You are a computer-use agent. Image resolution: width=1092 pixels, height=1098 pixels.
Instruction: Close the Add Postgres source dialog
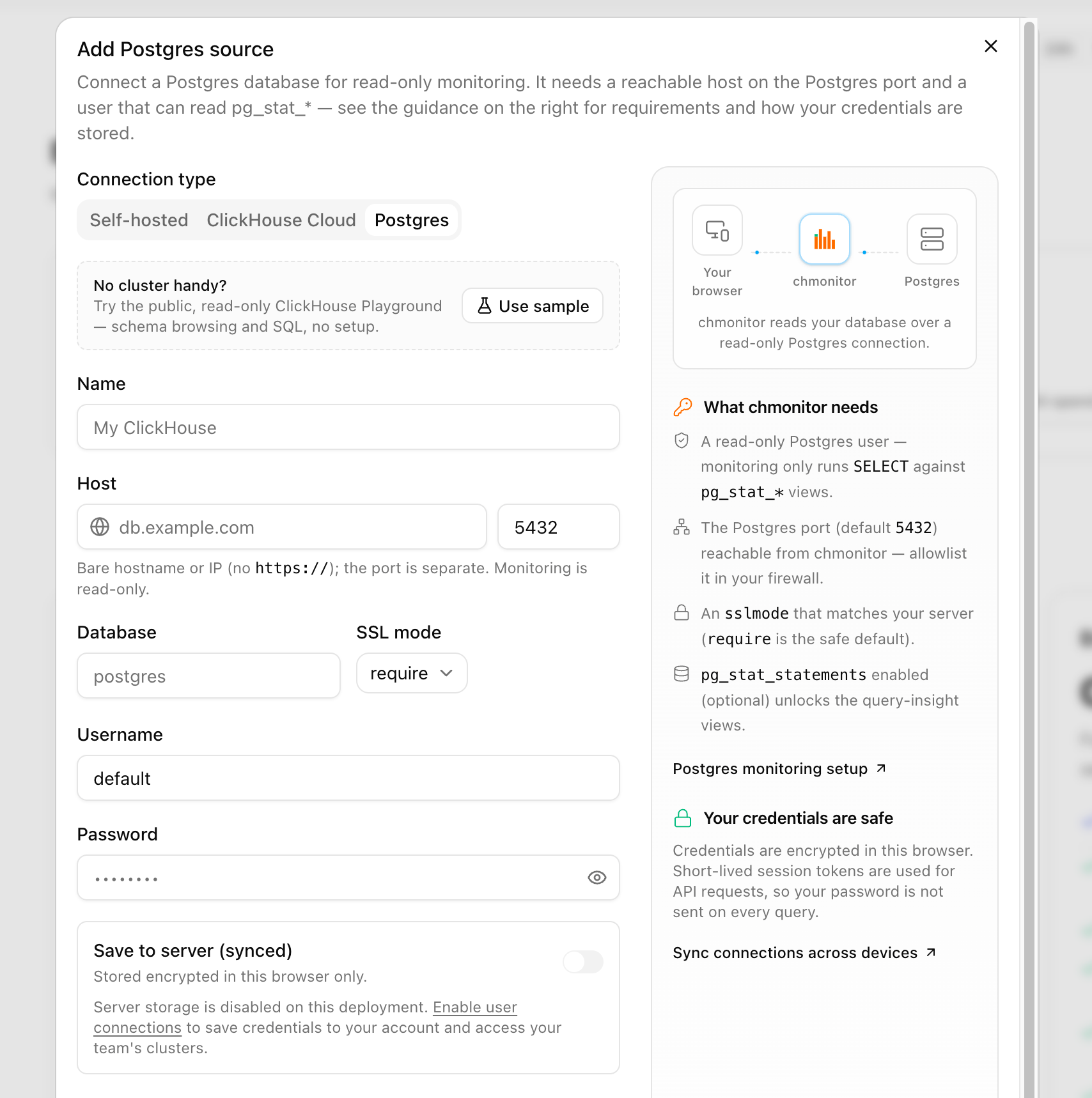click(991, 46)
